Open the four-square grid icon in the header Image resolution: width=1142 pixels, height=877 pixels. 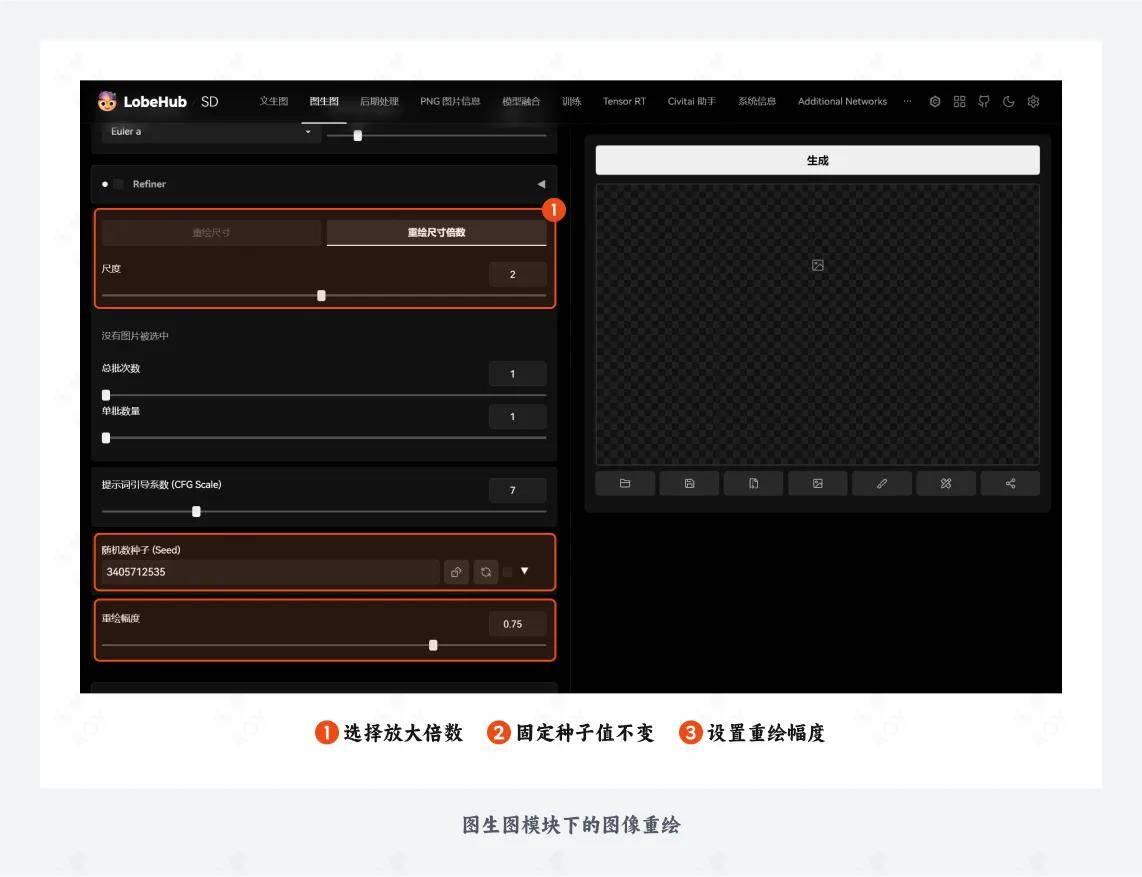pos(959,102)
